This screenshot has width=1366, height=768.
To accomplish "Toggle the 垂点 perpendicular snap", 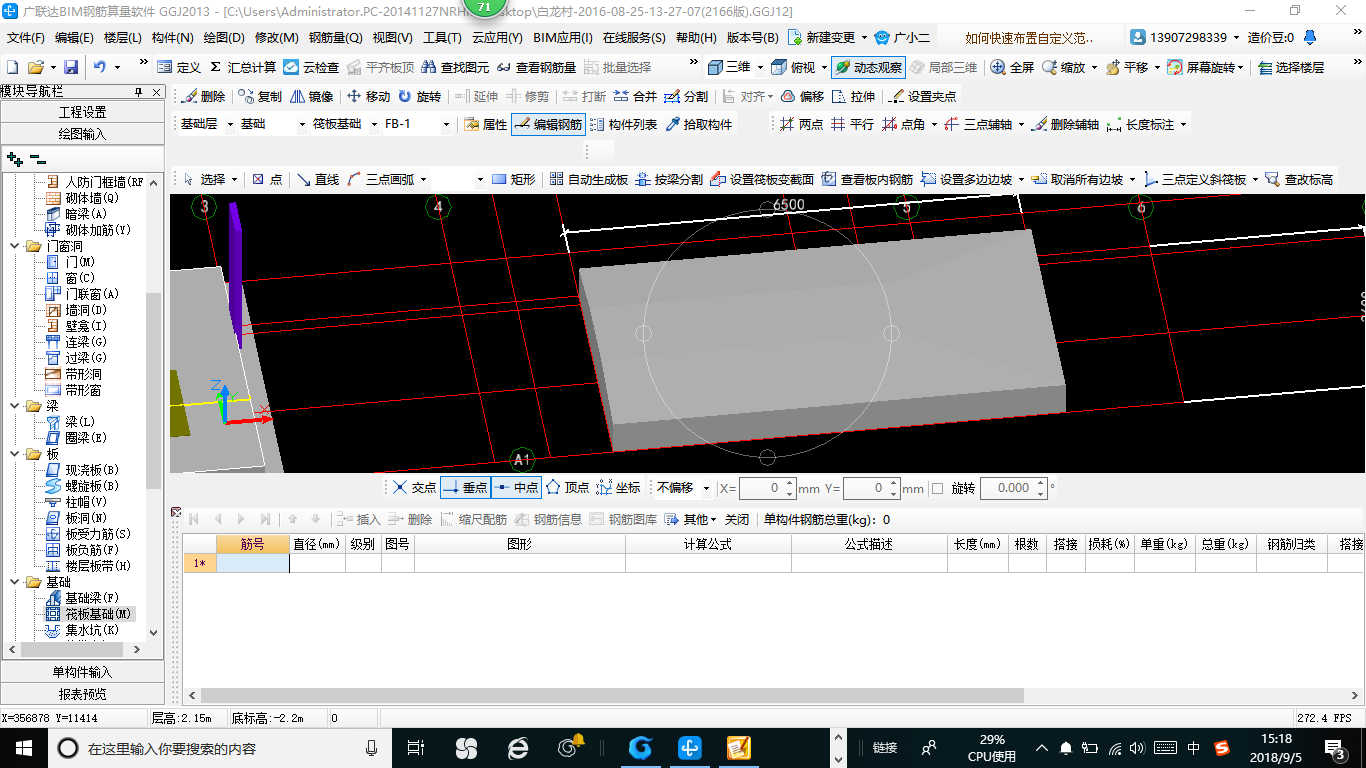I will (465, 488).
